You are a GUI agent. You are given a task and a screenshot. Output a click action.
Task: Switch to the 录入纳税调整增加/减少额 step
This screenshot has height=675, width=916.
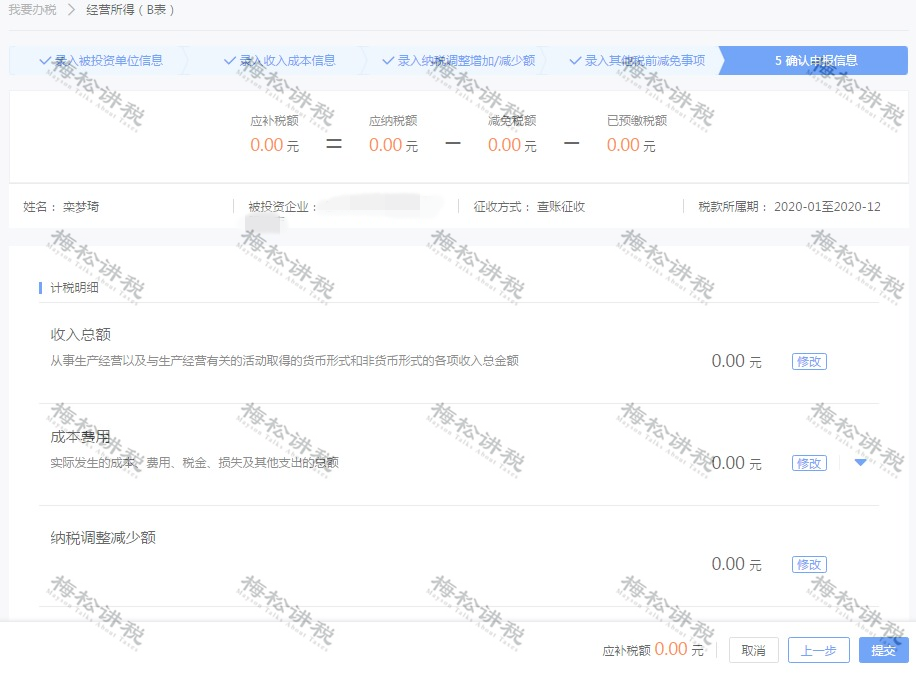(466, 61)
